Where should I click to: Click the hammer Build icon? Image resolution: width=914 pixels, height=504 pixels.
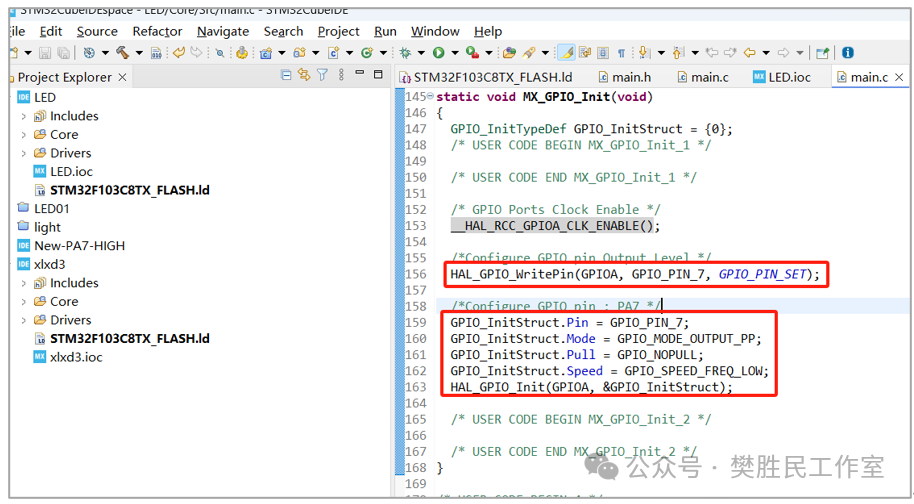tap(122, 53)
